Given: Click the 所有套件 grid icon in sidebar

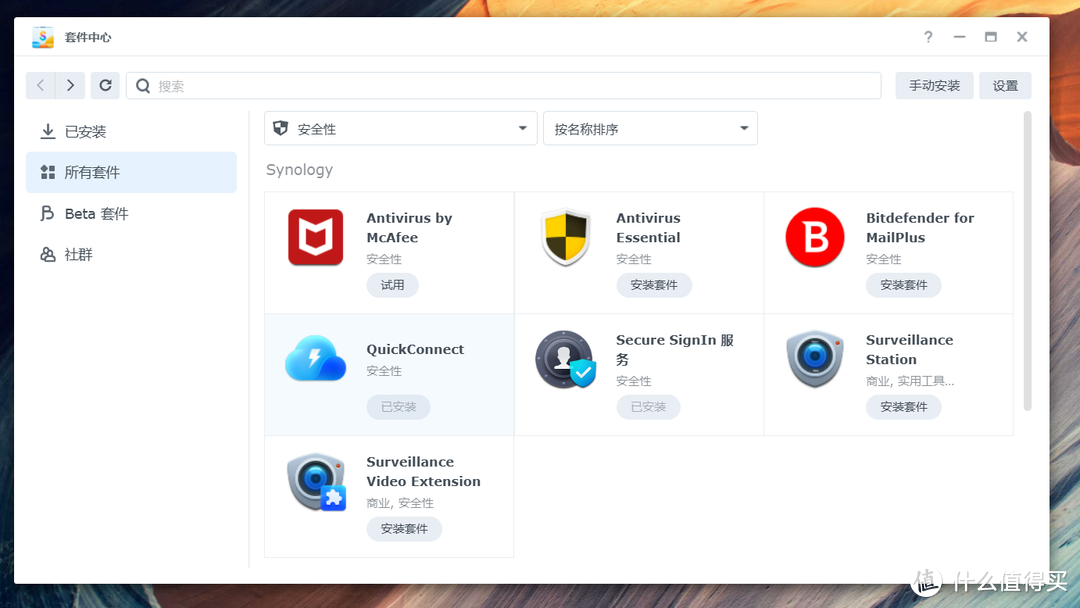Looking at the screenshot, I should click(x=48, y=172).
